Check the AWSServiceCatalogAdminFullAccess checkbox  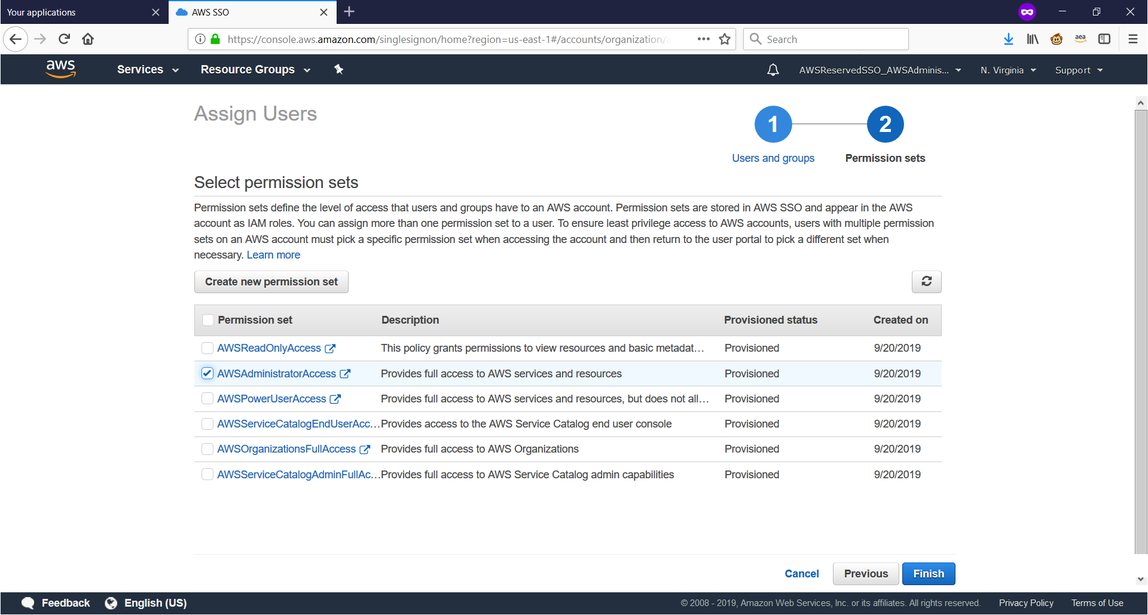tap(208, 474)
